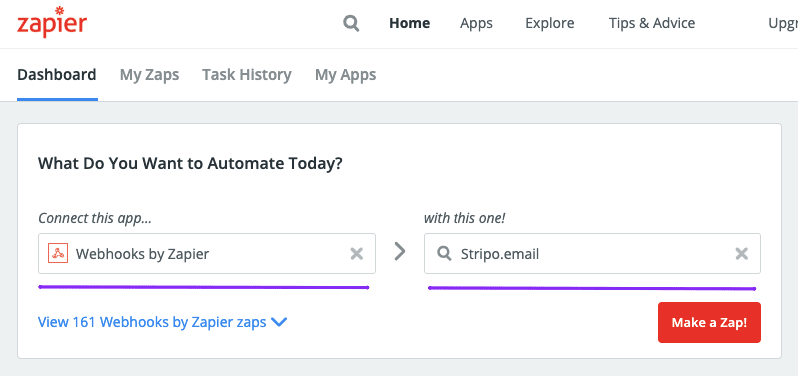The width and height of the screenshot is (798, 376).
Task: Switch to the My Zaps tab
Action: tap(150, 75)
